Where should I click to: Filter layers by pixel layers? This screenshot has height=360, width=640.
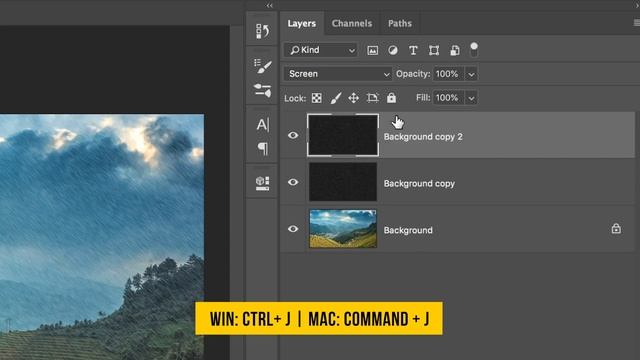[x=372, y=50]
